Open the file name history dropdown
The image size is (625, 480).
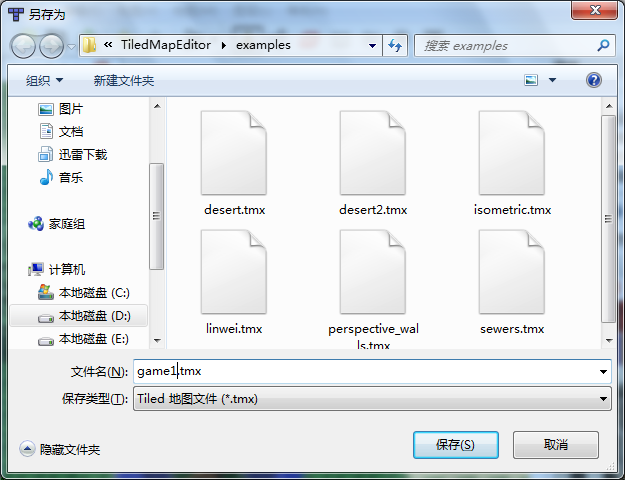point(603,372)
